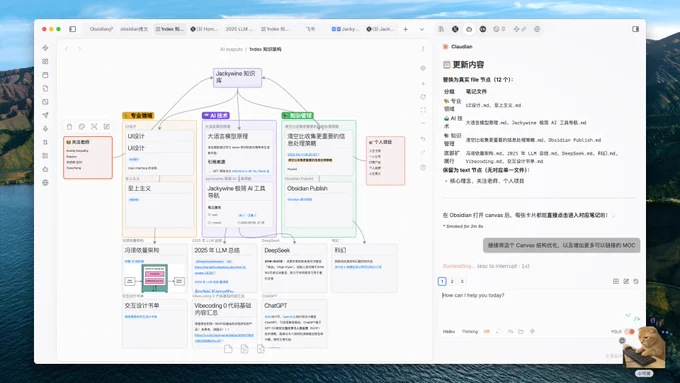Click the paper plane icon in left ribbon
This screenshot has height=383, width=680.
point(45,115)
